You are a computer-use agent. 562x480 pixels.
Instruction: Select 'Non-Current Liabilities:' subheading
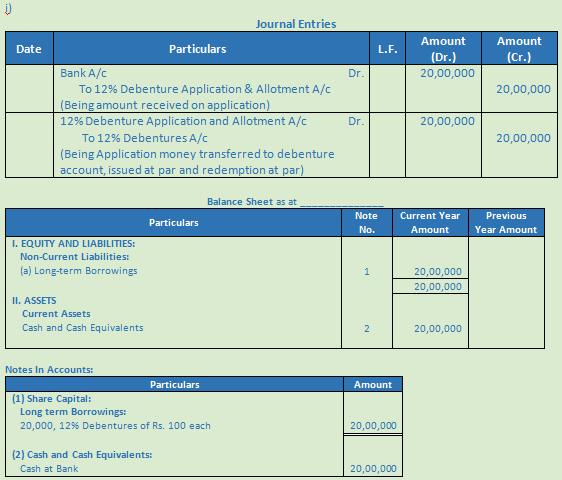click(75, 257)
